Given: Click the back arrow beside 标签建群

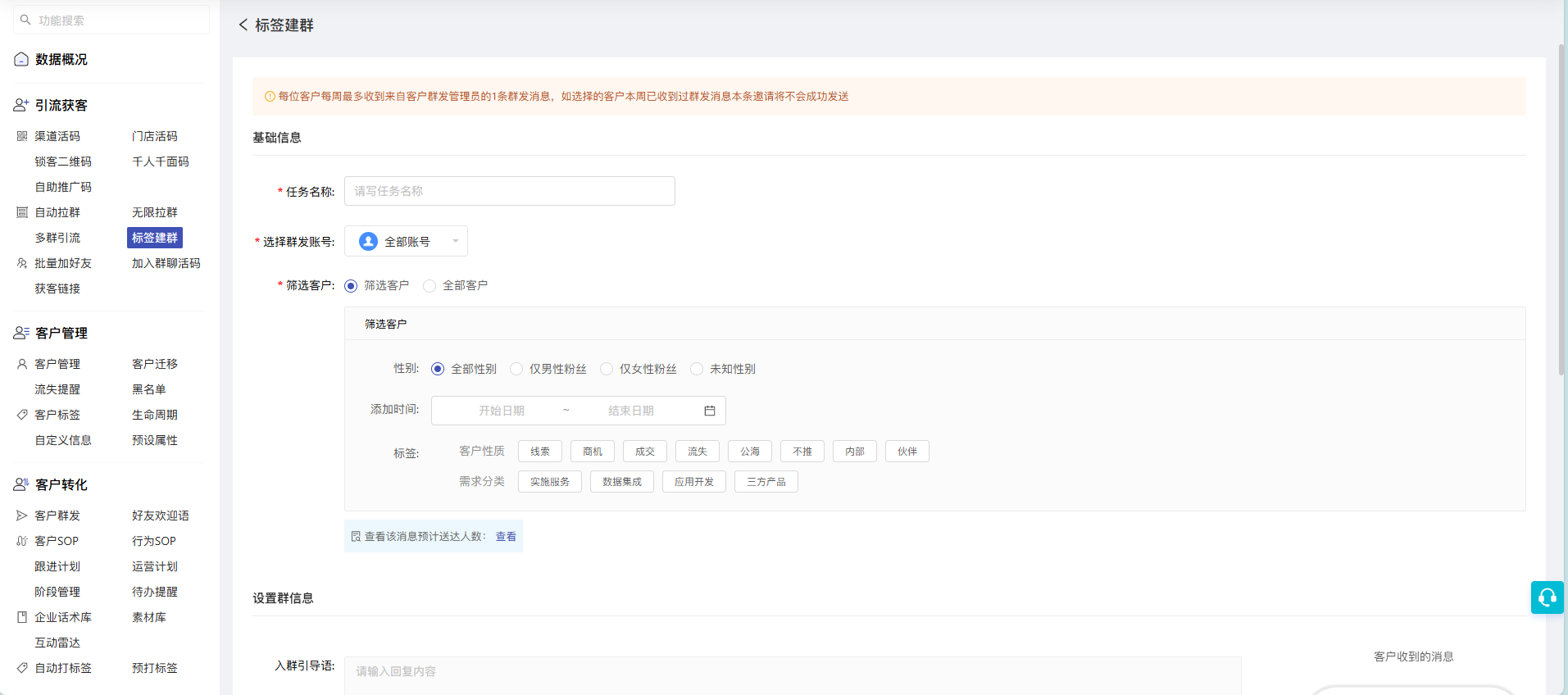Looking at the screenshot, I should pos(243,25).
